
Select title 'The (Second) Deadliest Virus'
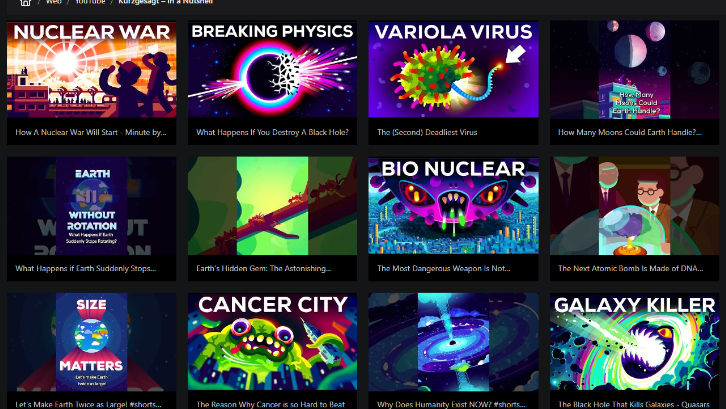point(427,132)
